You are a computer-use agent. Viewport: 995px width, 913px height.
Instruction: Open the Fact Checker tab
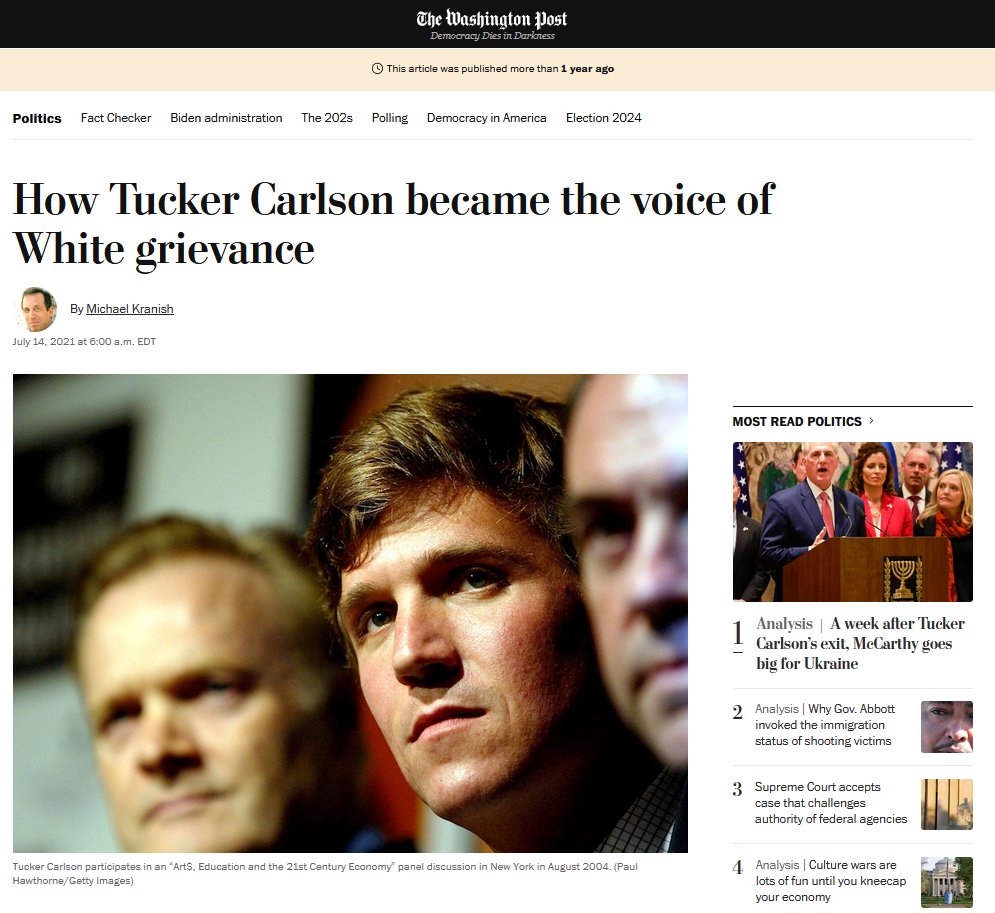115,118
